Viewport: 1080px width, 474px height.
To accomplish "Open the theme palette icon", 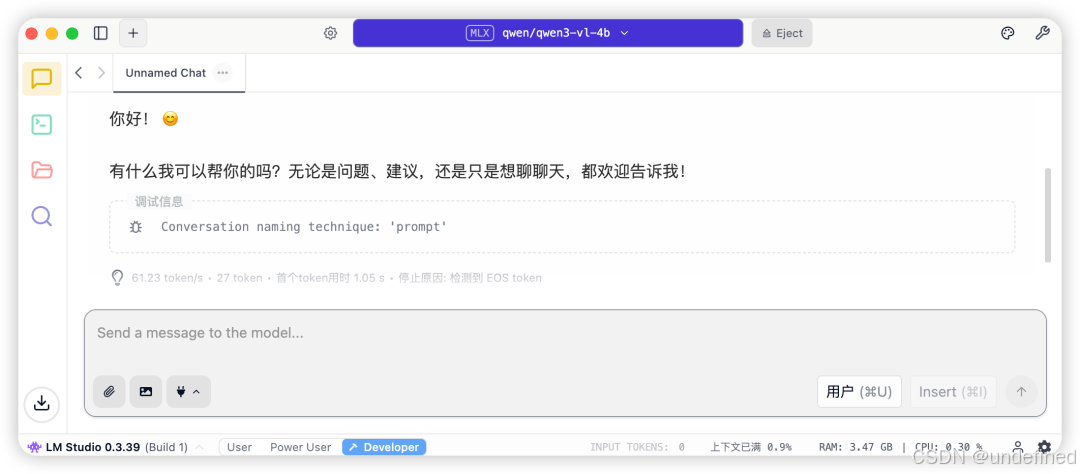I will (x=1008, y=33).
